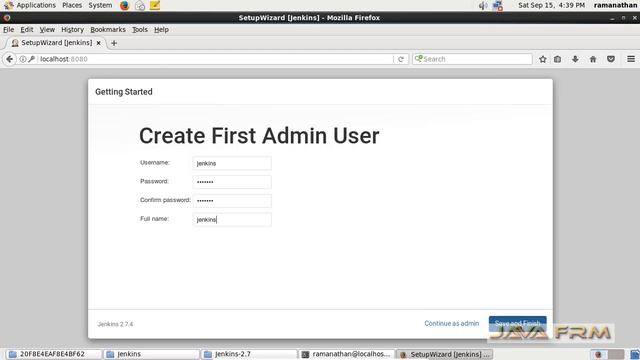Open the mail launcher icon in top panel
The height and width of the screenshot is (360, 640).
(140, 5)
